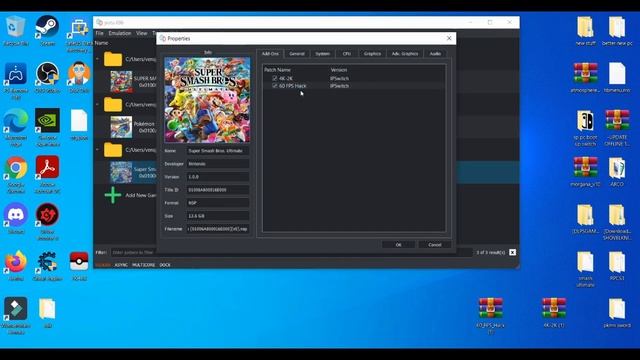Click the green Add New Game Directory plus
Screen dimensions: 640x360
(x=113, y=195)
